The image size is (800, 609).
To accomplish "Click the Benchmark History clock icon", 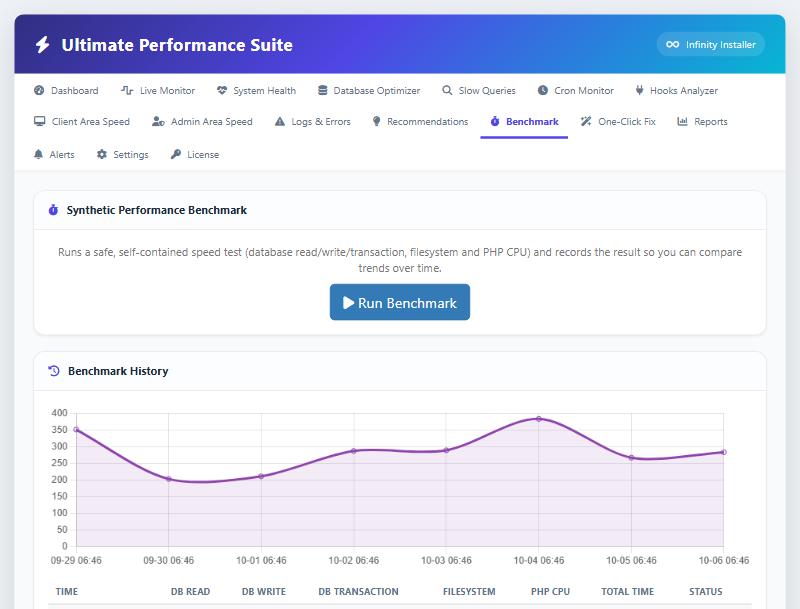I will (x=54, y=371).
